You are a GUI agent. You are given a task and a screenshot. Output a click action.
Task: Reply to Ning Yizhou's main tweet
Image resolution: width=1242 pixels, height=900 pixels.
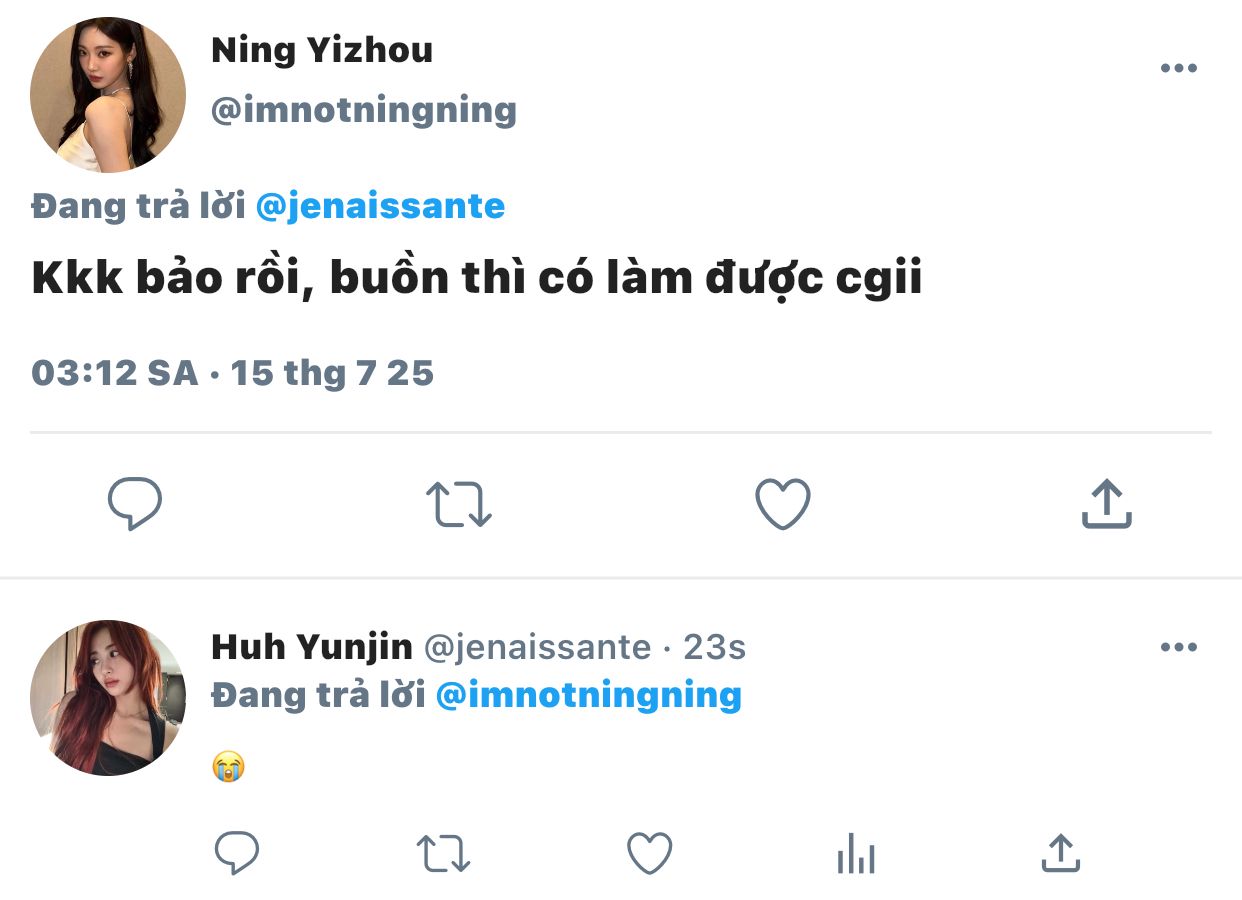[135, 504]
